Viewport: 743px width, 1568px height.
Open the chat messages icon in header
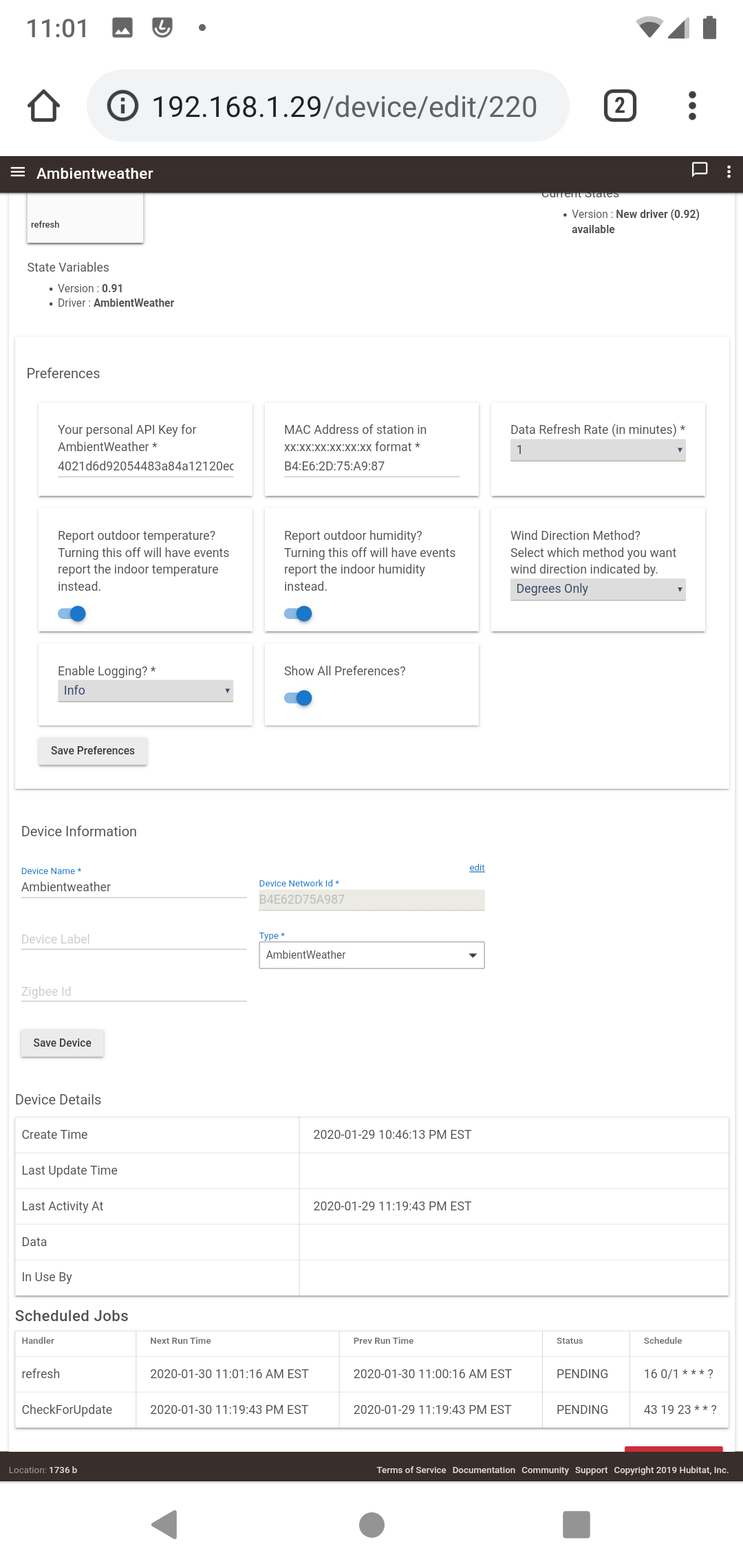699,170
